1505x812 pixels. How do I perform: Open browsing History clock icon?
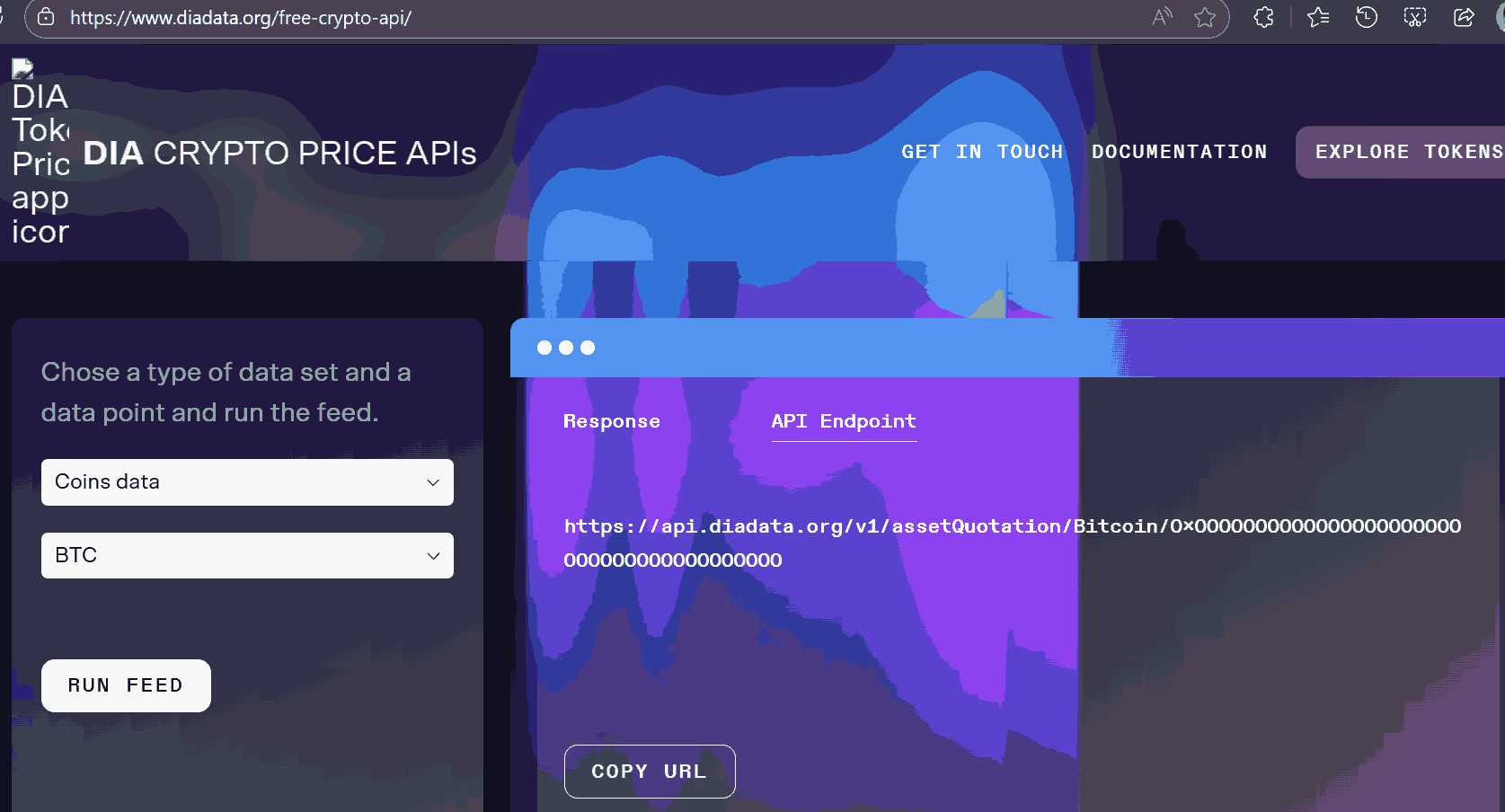click(x=1366, y=17)
